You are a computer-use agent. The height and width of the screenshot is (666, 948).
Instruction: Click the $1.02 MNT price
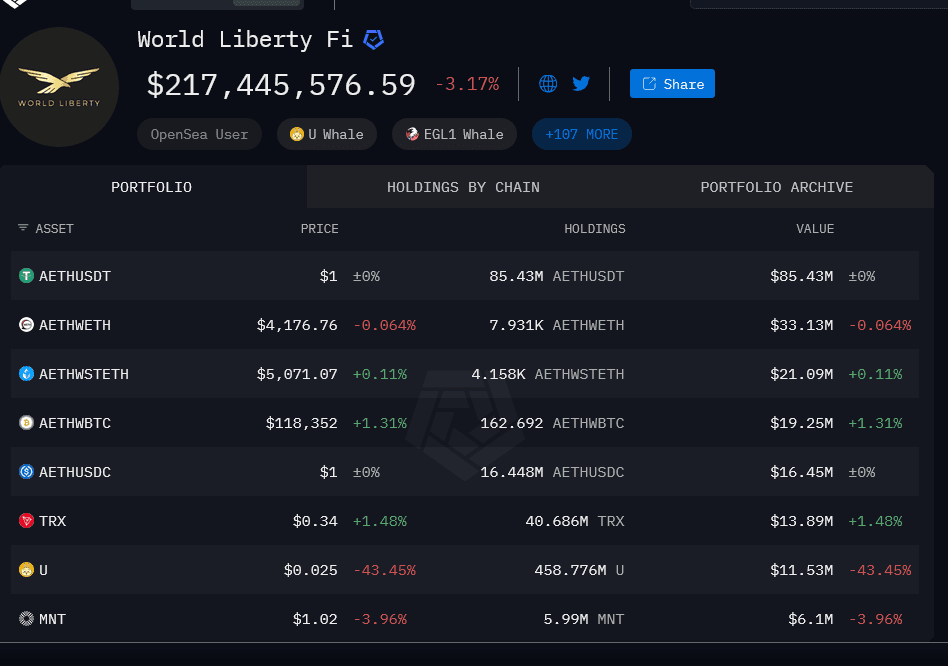[315, 619]
